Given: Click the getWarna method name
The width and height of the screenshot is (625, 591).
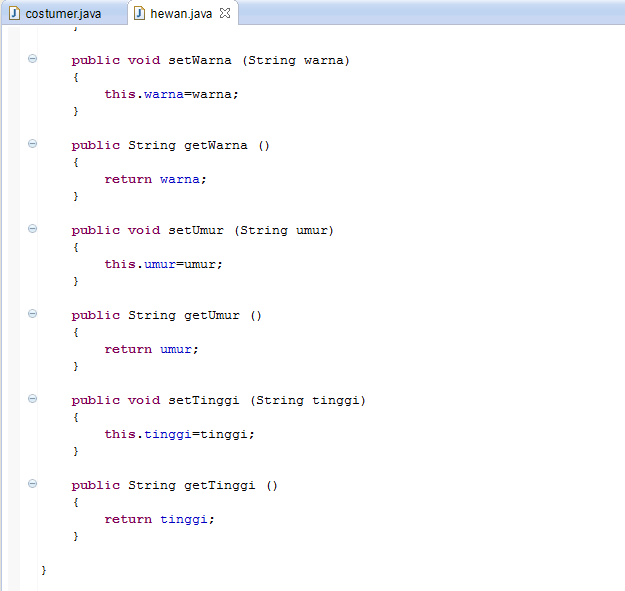Looking at the screenshot, I should [x=216, y=145].
